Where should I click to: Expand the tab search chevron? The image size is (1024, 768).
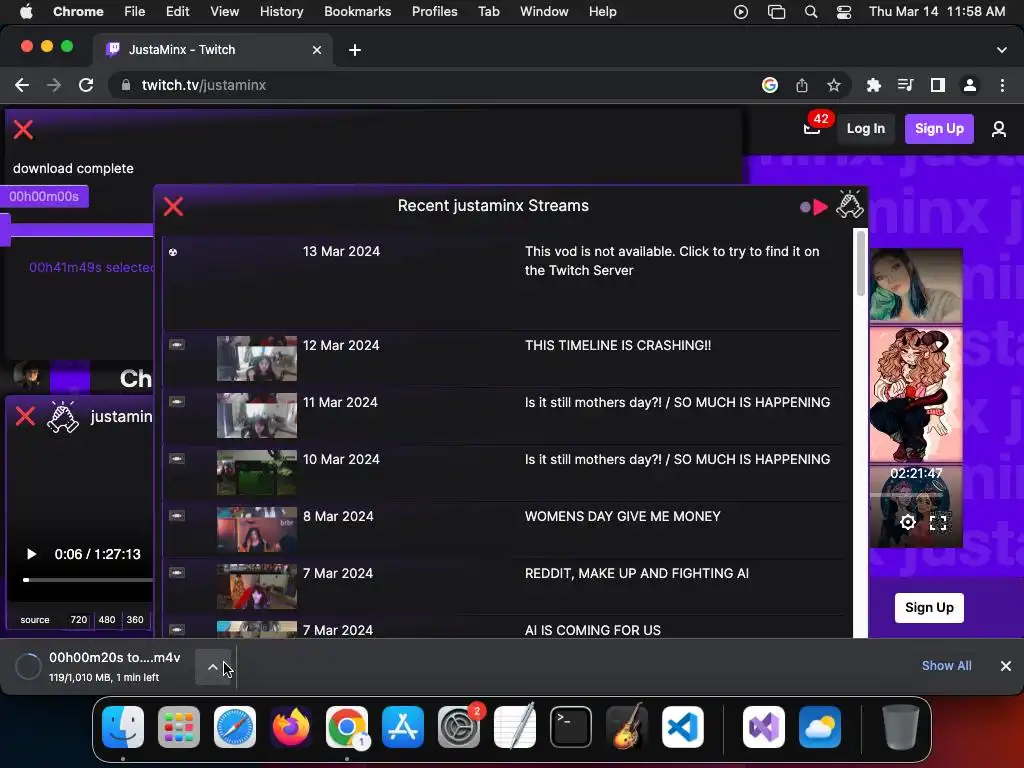[1002, 50]
